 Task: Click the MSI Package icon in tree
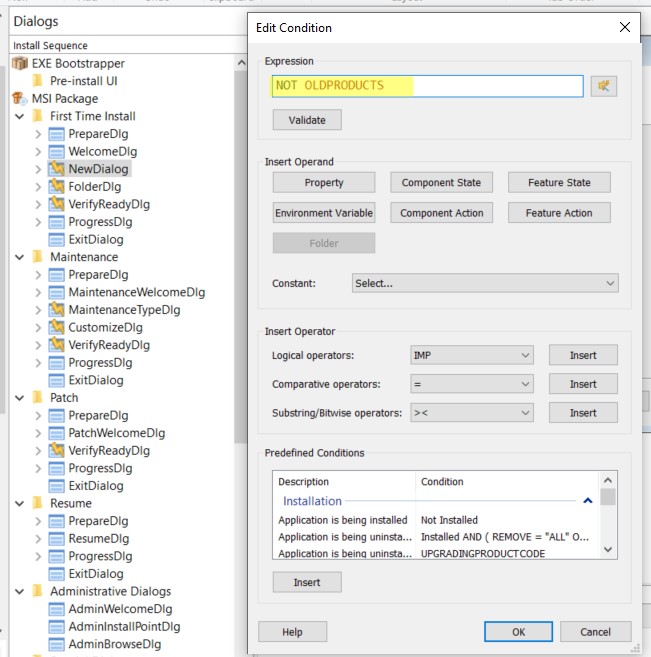21,98
